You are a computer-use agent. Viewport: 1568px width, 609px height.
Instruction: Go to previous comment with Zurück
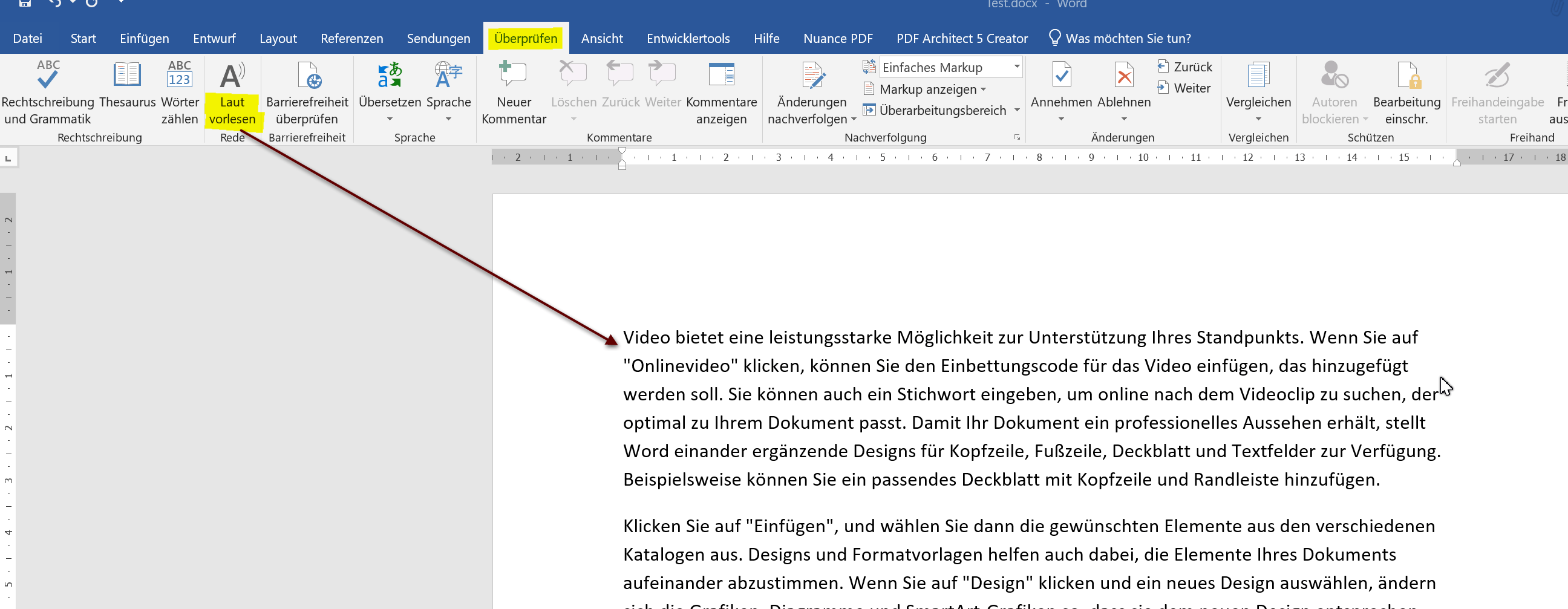coord(620,85)
